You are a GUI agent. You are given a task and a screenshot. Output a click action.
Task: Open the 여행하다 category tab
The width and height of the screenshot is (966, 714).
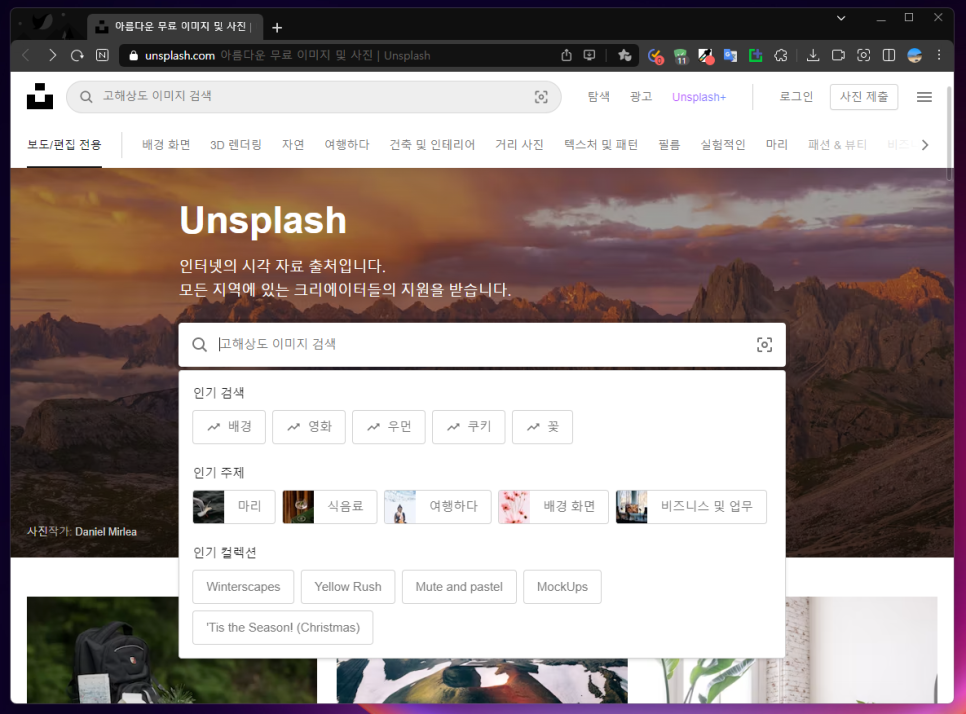(x=347, y=145)
